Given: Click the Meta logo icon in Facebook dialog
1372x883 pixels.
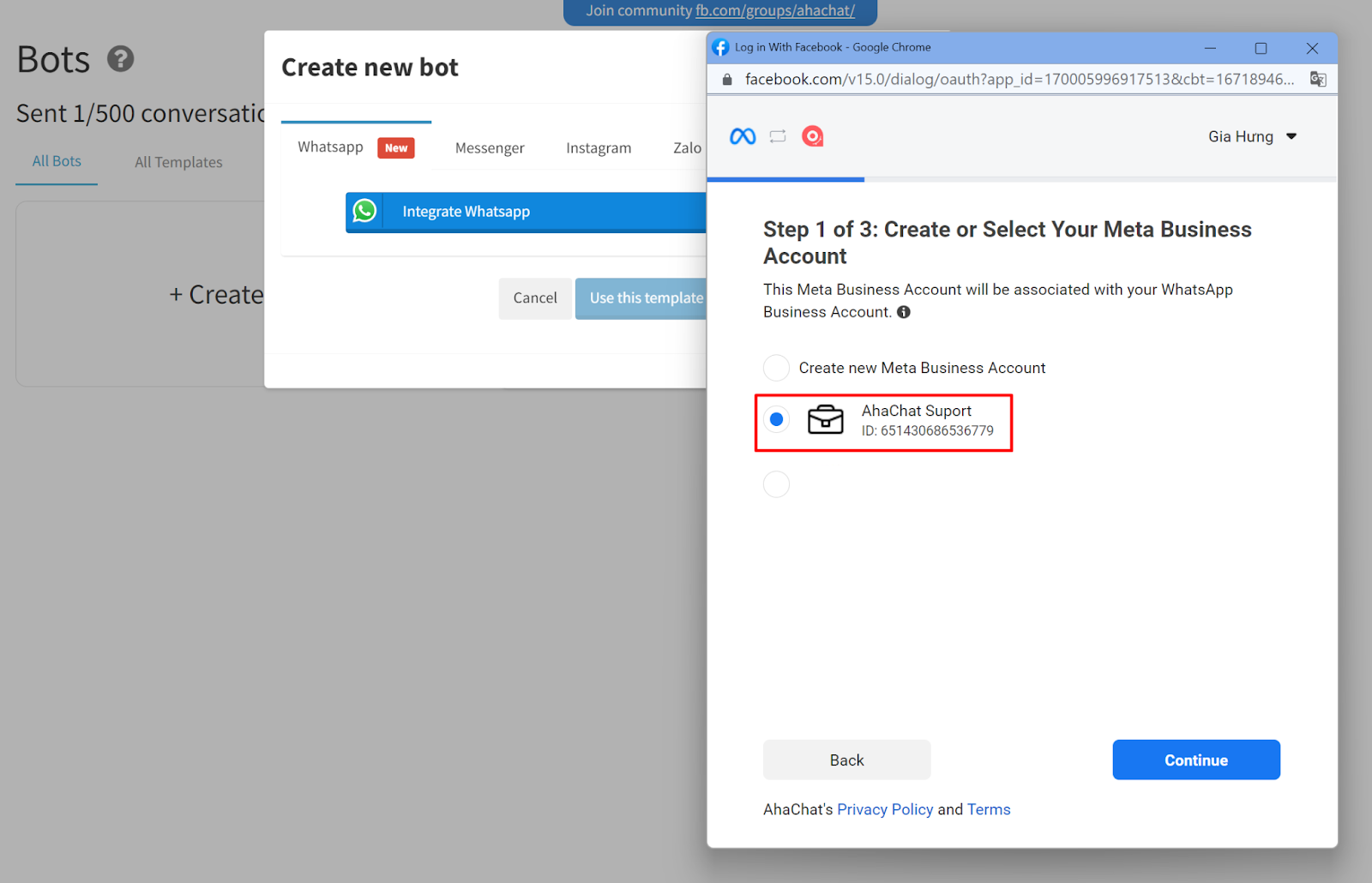Looking at the screenshot, I should (x=743, y=136).
